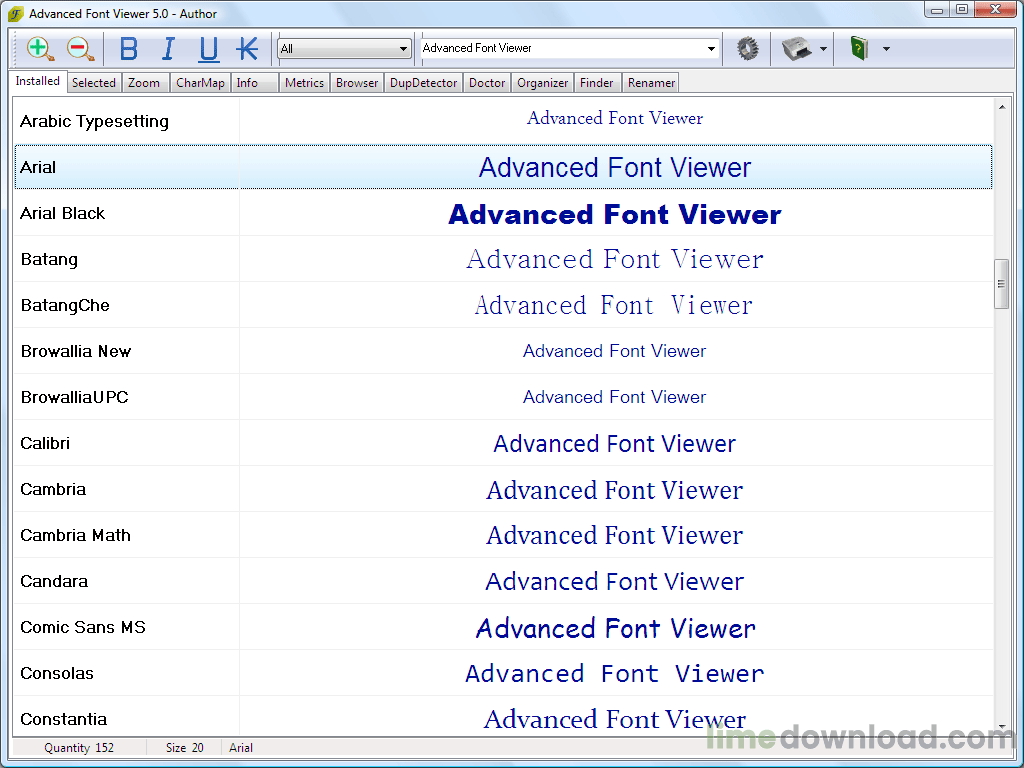Select the Constantia font row
The height and width of the screenshot is (768, 1024).
coord(503,716)
